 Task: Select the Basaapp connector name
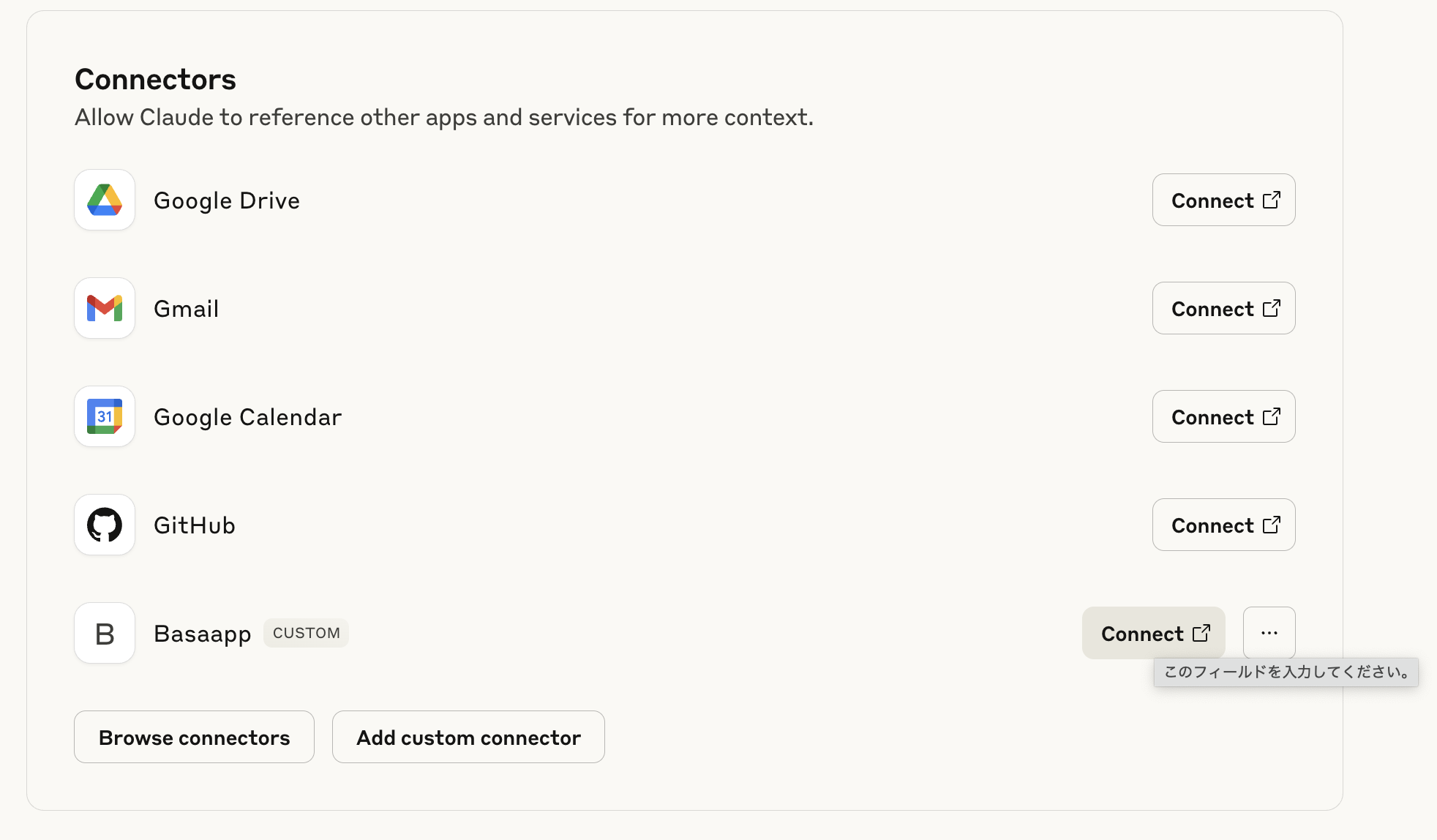pyautogui.click(x=202, y=634)
